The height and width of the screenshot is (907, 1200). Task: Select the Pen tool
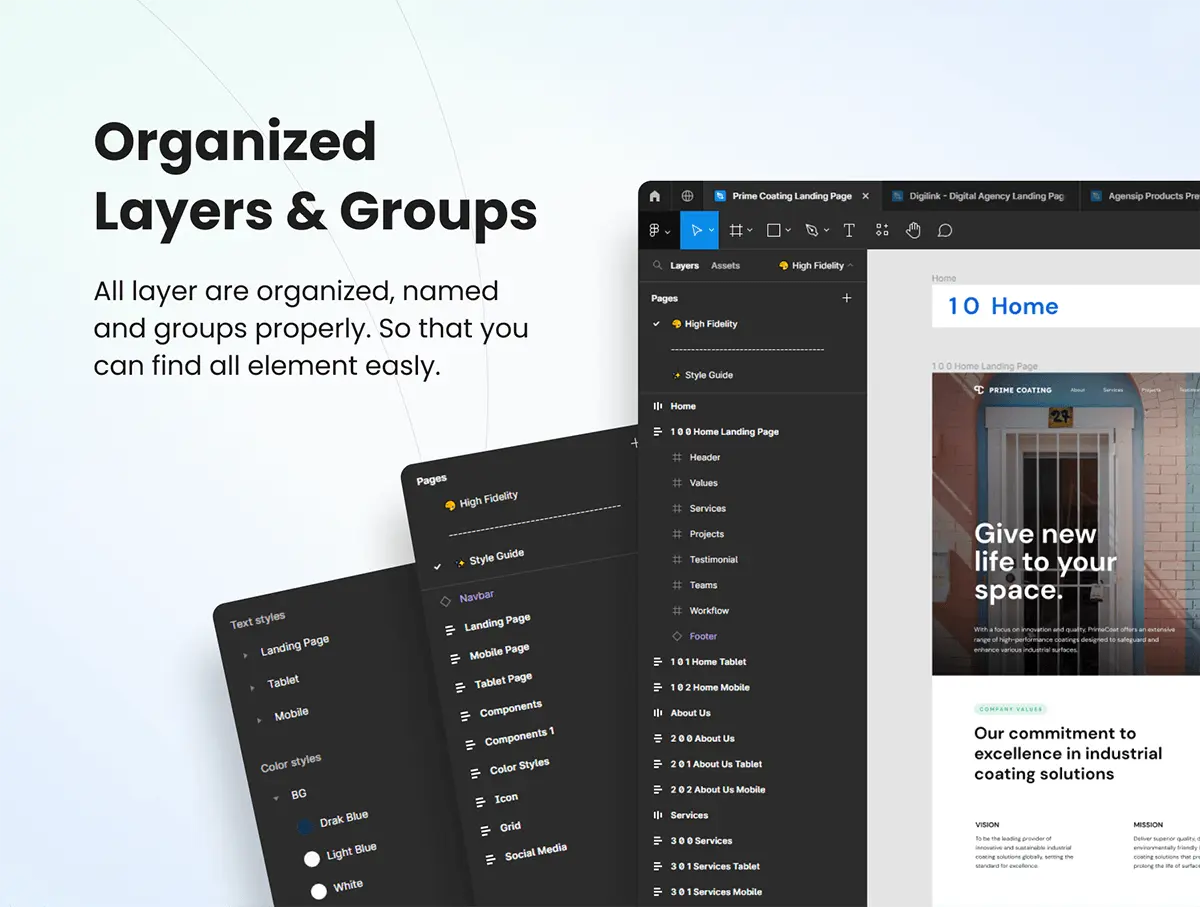pos(812,230)
